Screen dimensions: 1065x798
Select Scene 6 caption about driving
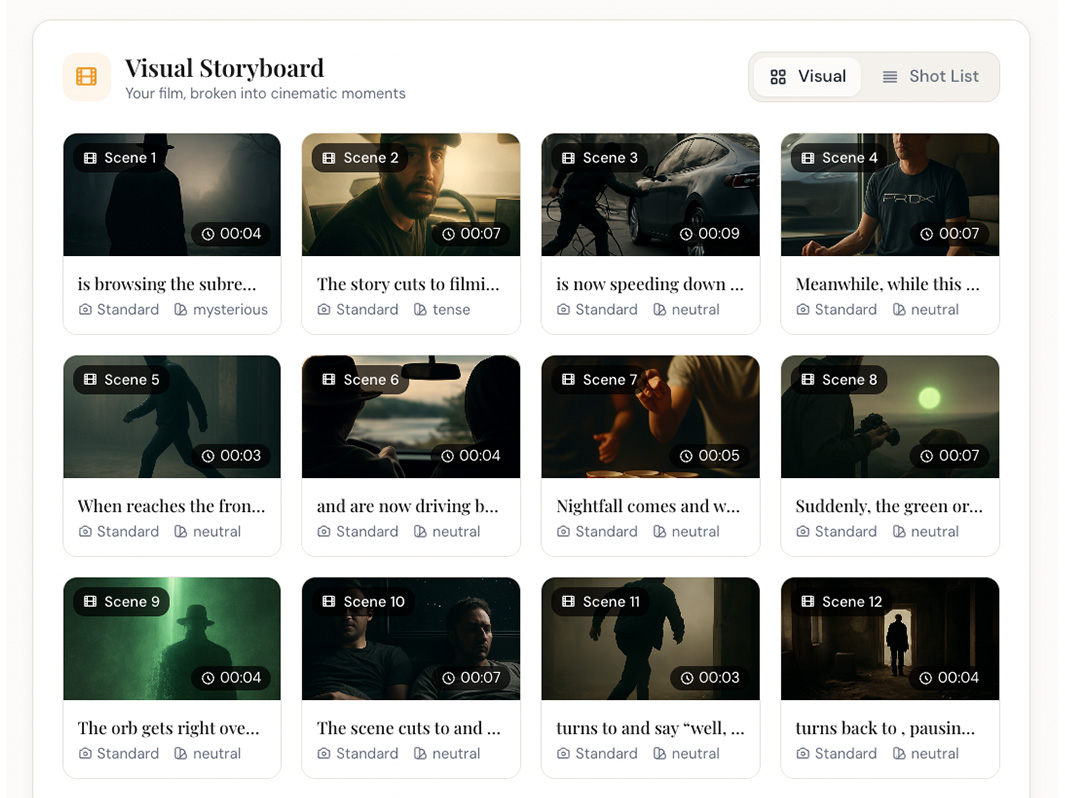click(x=407, y=506)
